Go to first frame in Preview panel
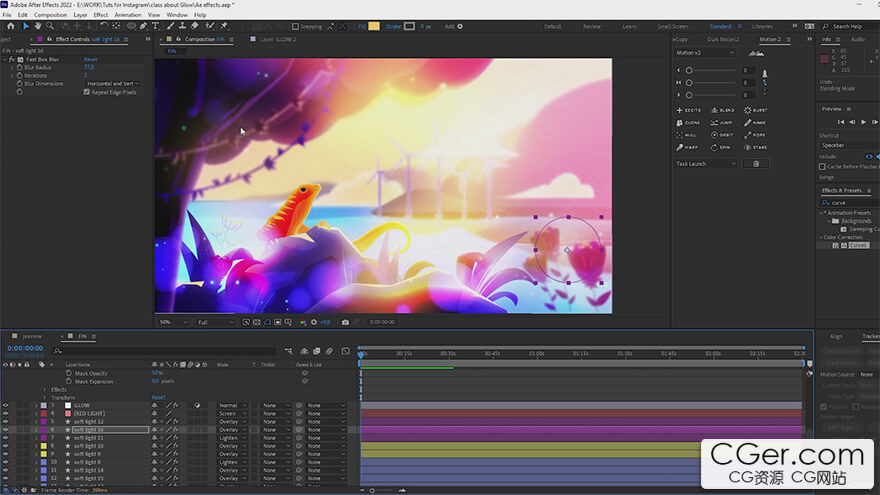This screenshot has width=880, height=495. click(x=841, y=122)
